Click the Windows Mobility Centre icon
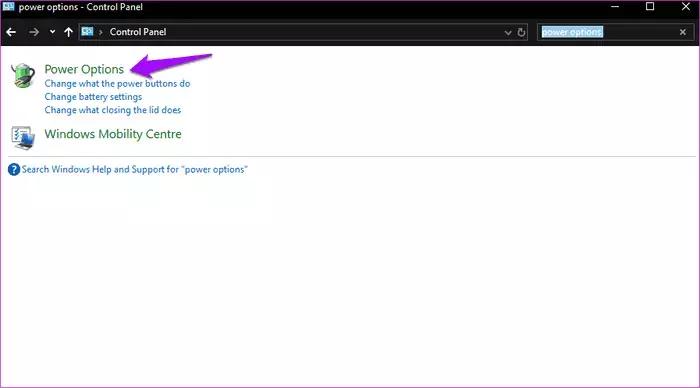Viewport: 700px width, 388px height. 23,138
